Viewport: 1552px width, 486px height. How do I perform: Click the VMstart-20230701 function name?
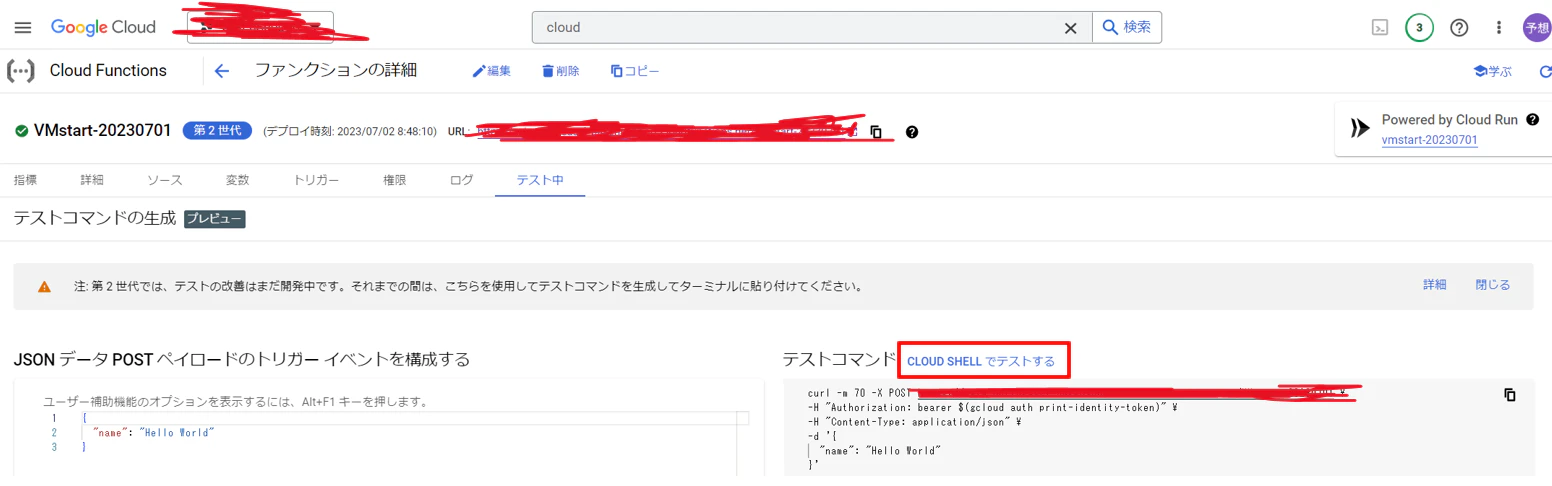(102, 131)
